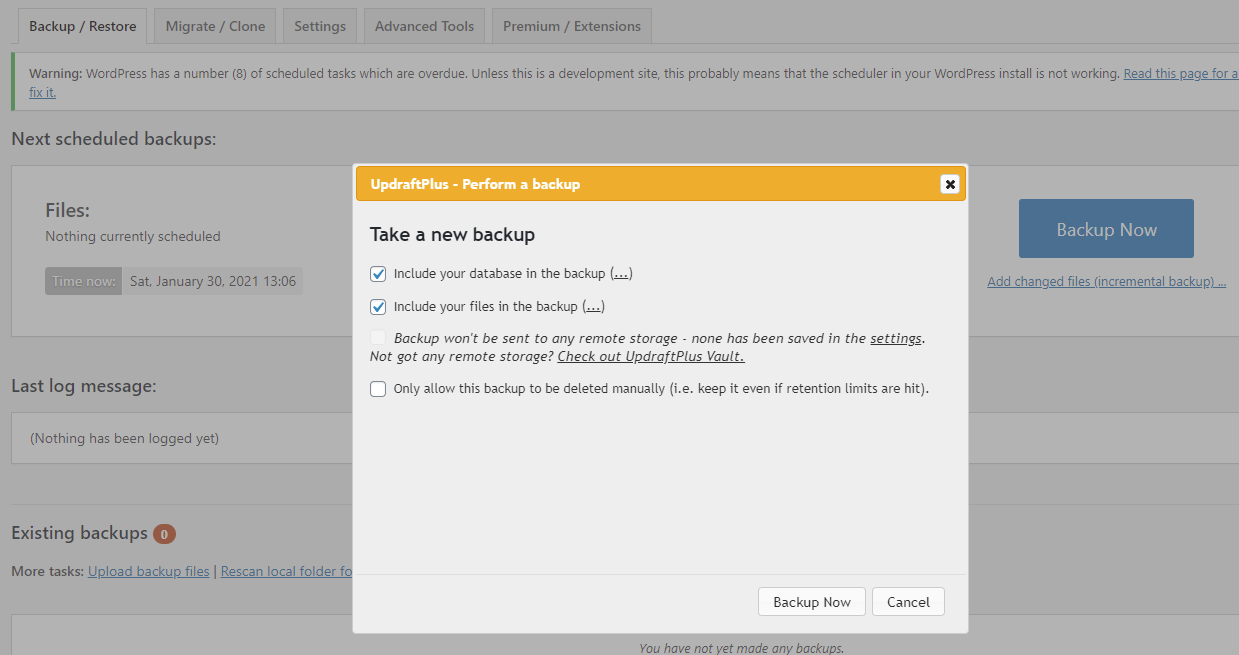Open the Settings tab
1239x655 pixels.
(x=320, y=27)
